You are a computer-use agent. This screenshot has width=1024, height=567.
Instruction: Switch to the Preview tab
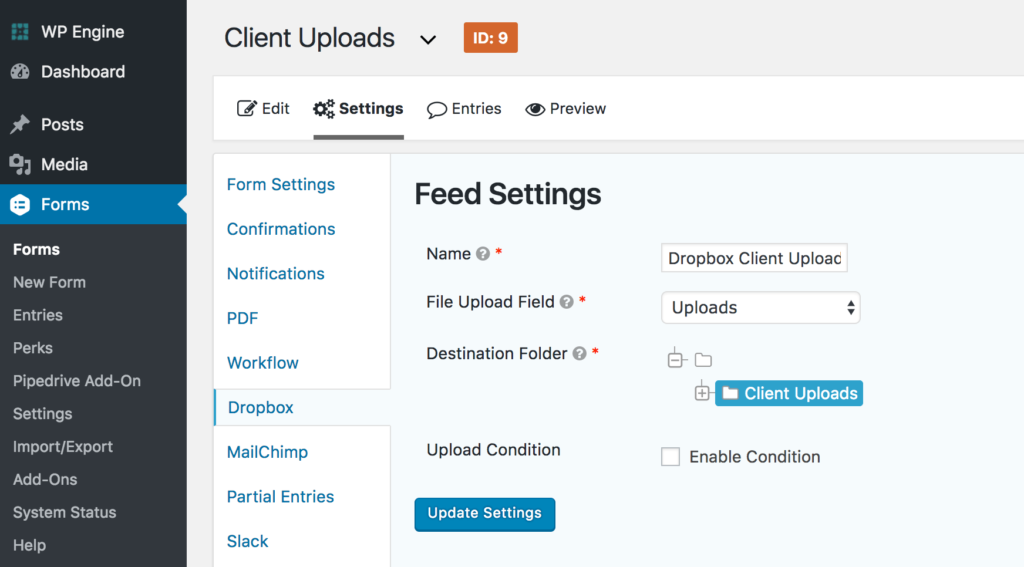point(566,108)
